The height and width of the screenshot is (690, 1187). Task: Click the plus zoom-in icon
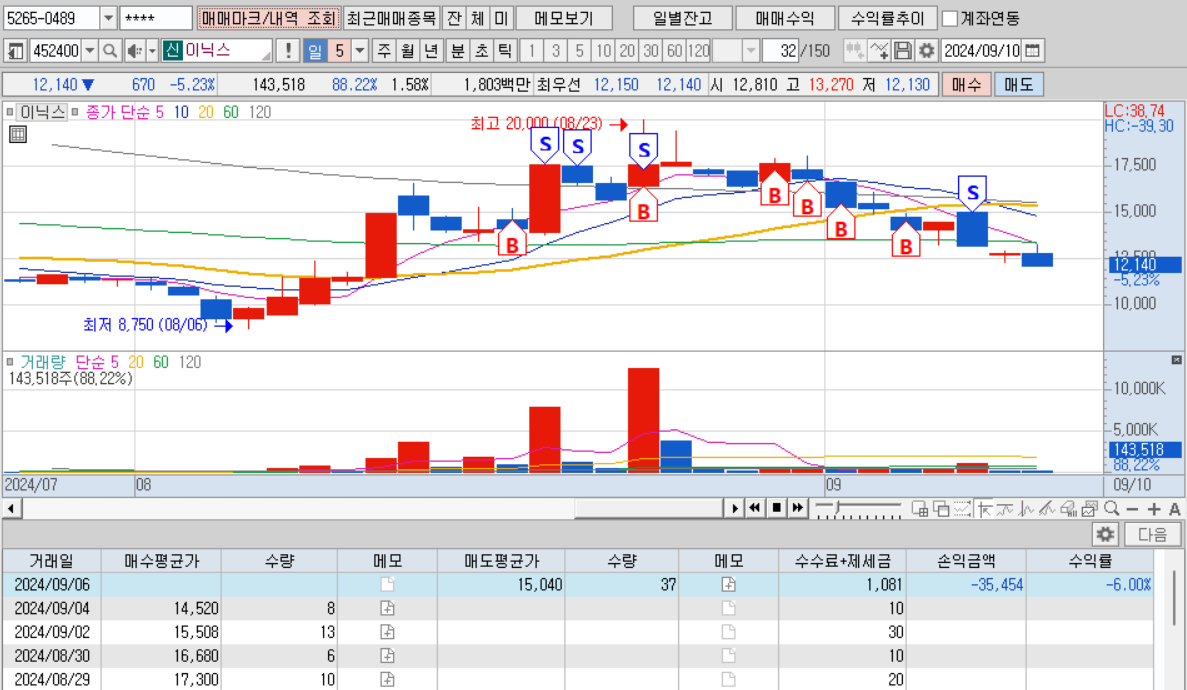pos(1154,509)
